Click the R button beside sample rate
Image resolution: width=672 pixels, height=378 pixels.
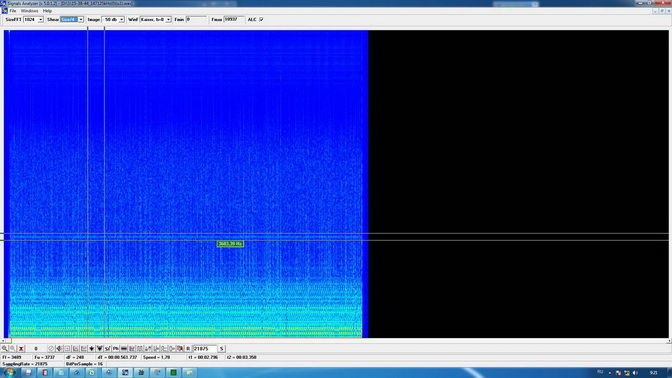188,348
